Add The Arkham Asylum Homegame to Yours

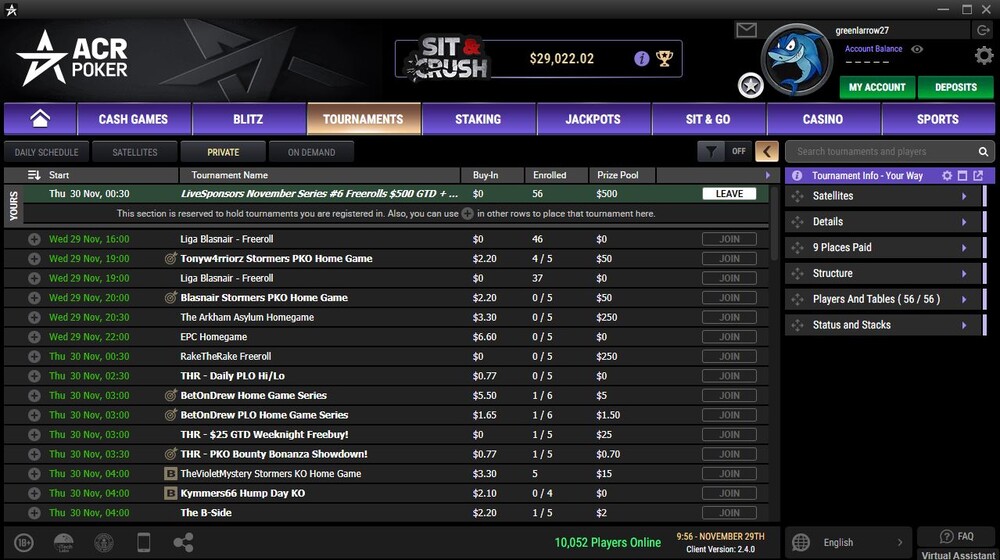tap(34, 318)
